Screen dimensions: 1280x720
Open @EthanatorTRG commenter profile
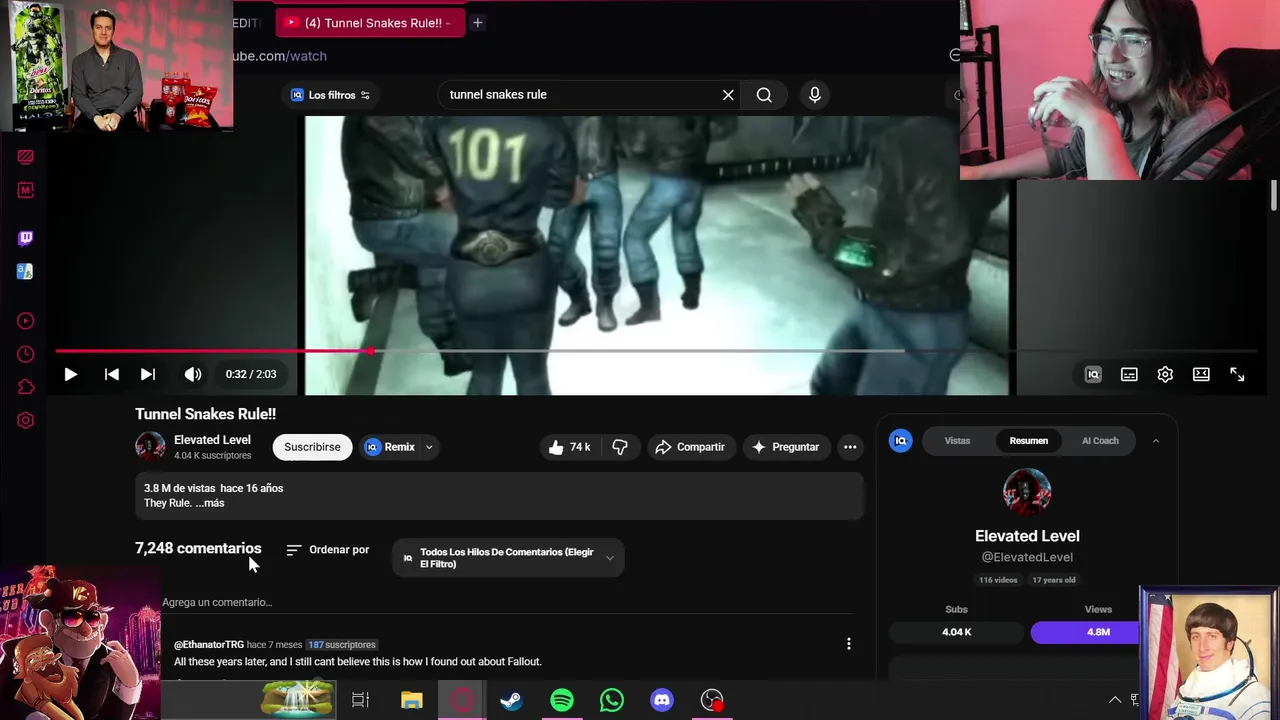(209, 645)
